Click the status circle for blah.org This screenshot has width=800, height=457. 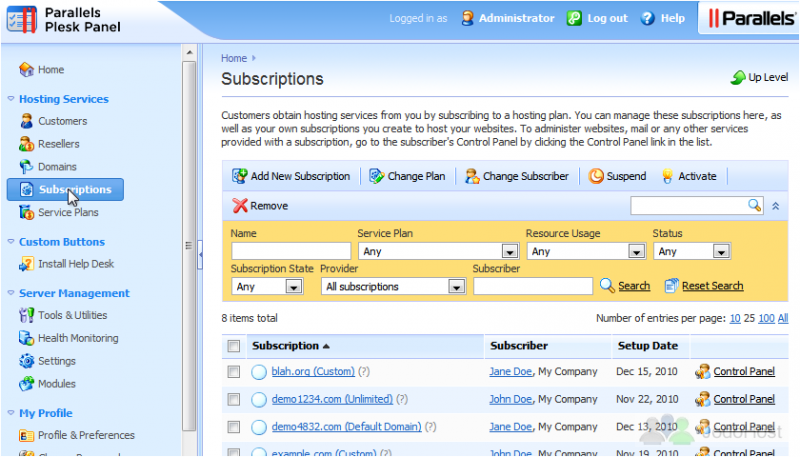[x=259, y=372]
